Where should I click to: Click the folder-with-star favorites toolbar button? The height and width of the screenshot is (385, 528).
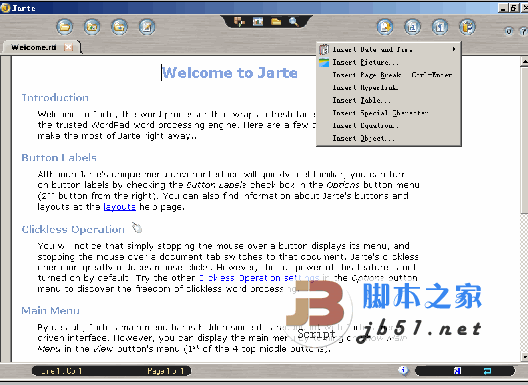click(x=119, y=27)
